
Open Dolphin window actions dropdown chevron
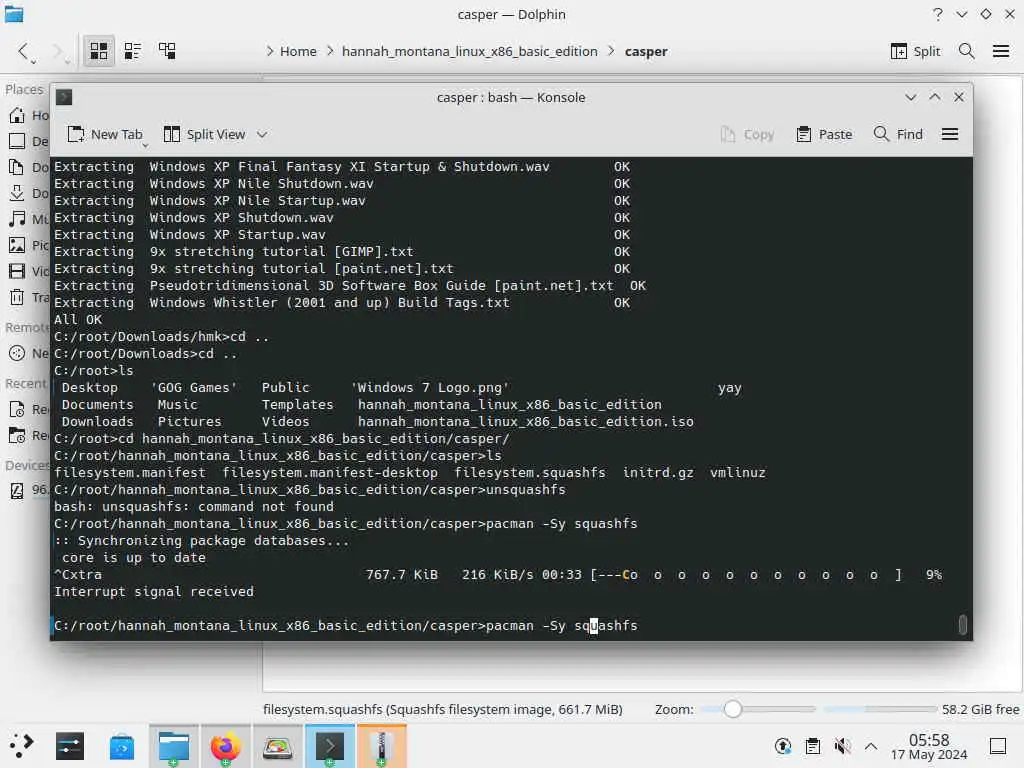(962, 14)
